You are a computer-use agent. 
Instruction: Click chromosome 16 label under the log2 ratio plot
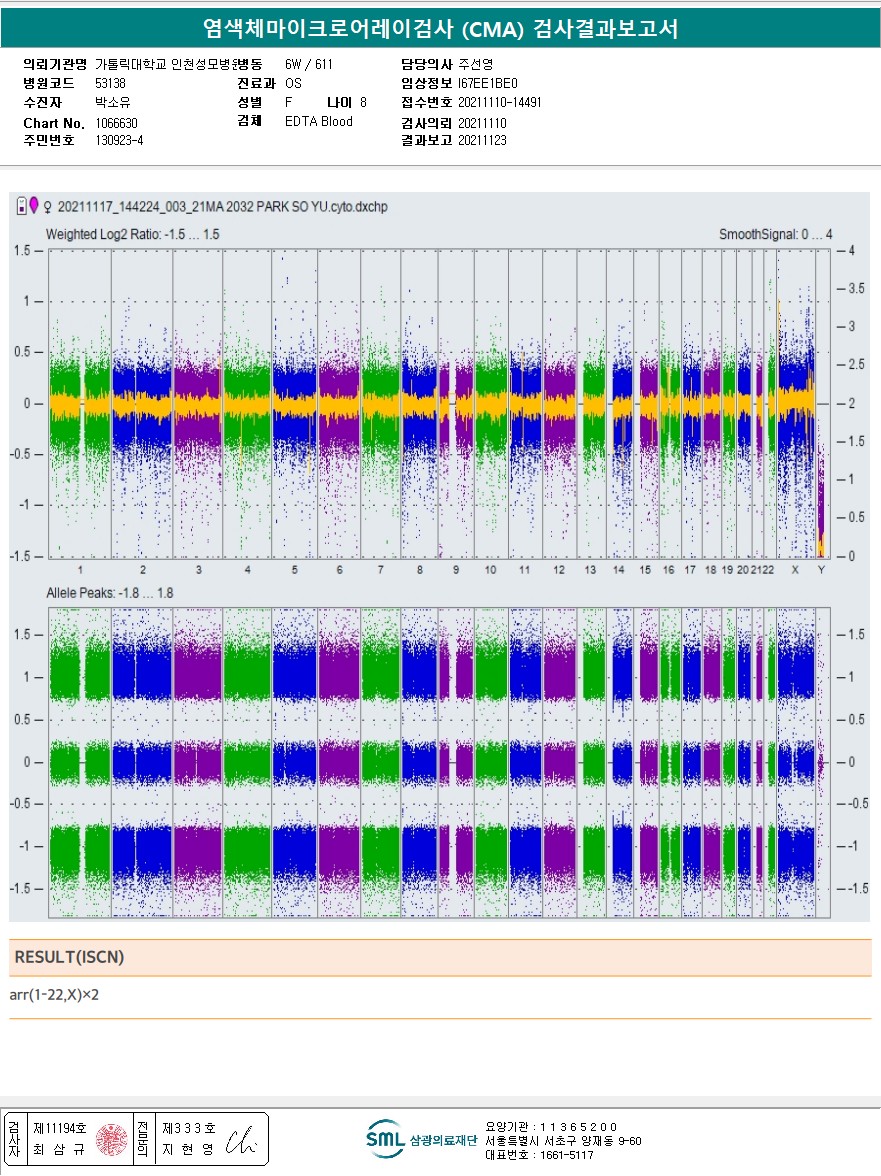[x=668, y=570]
